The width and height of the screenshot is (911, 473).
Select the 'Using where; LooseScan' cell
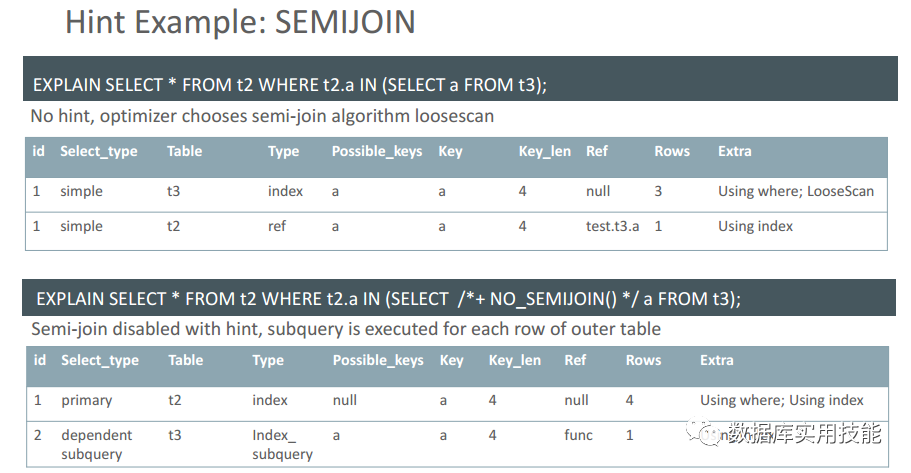pyautogui.click(x=795, y=191)
